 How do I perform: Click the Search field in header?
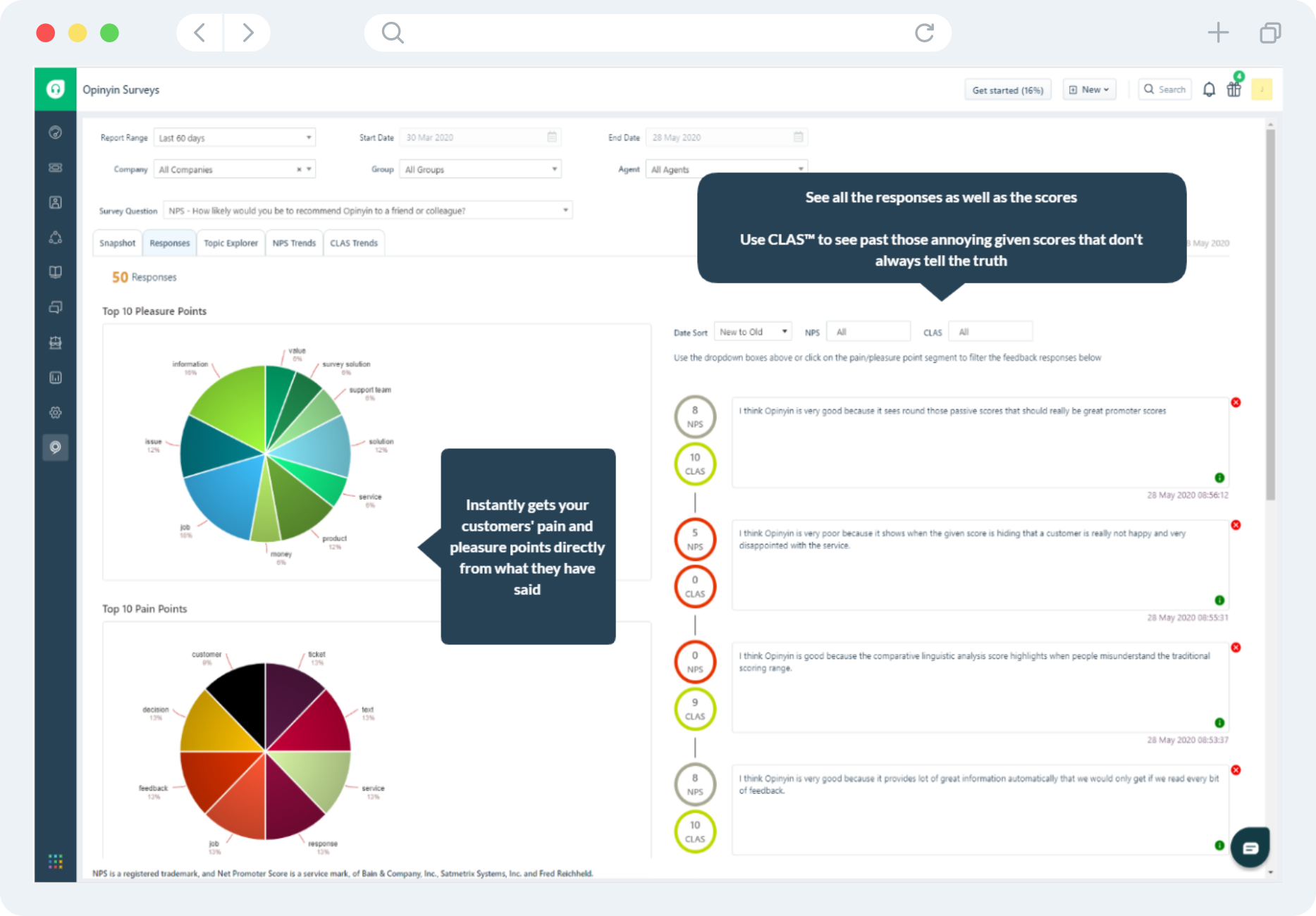click(1164, 89)
